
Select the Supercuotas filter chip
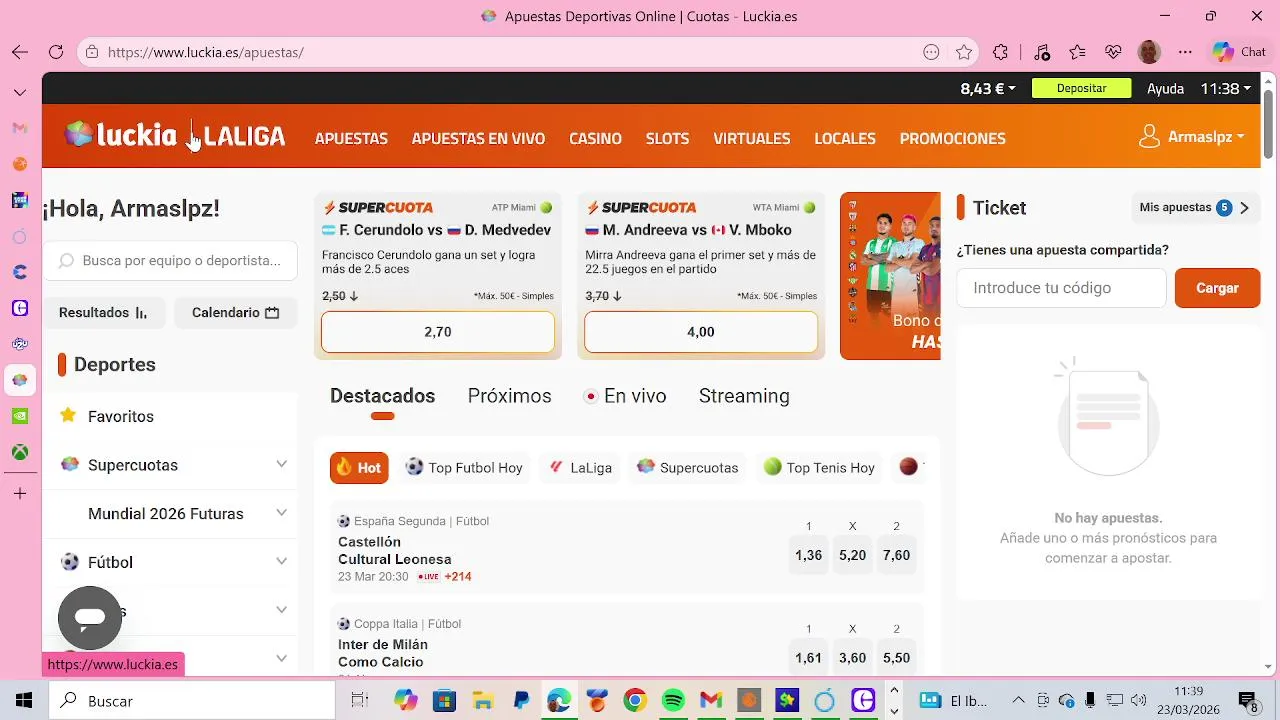[688, 467]
